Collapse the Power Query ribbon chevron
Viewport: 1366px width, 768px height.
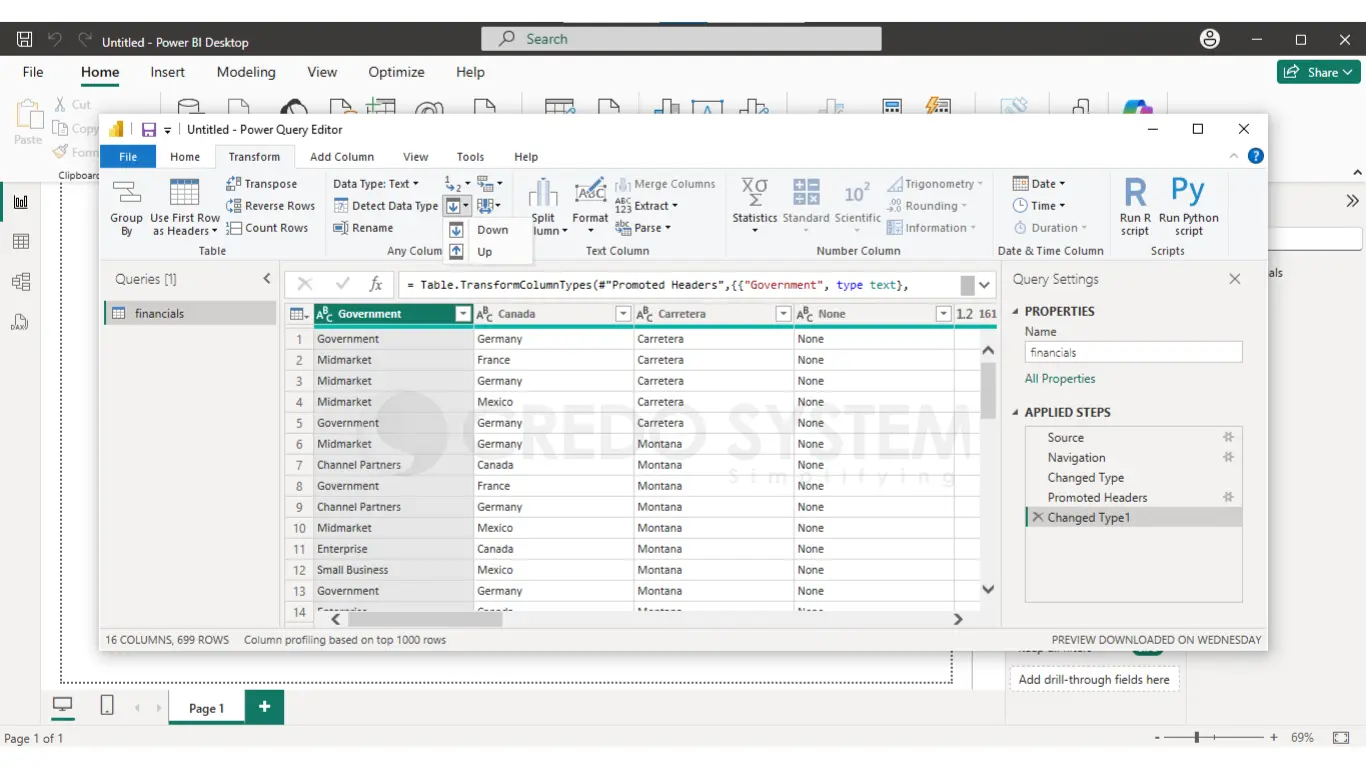click(1234, 156)
